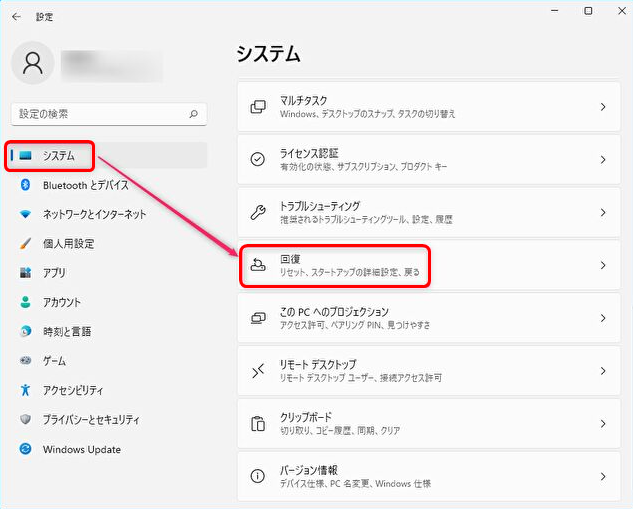
Task: Click the Bluetooth icon in the sidebar
Action: (x=25, y=185)
